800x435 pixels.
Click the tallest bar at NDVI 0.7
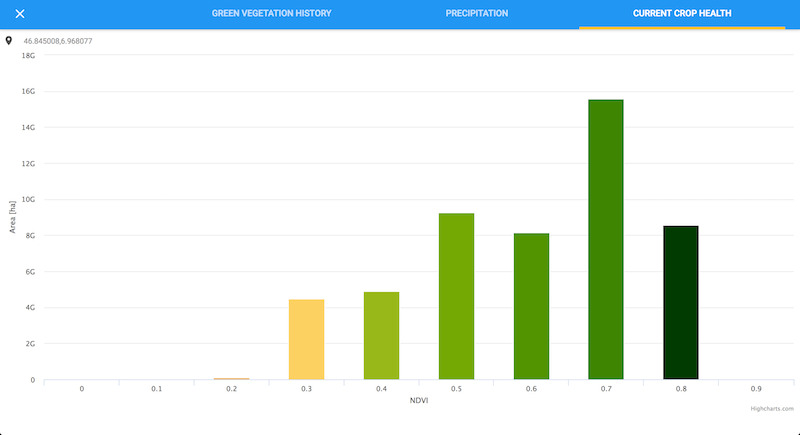point(606,240)
